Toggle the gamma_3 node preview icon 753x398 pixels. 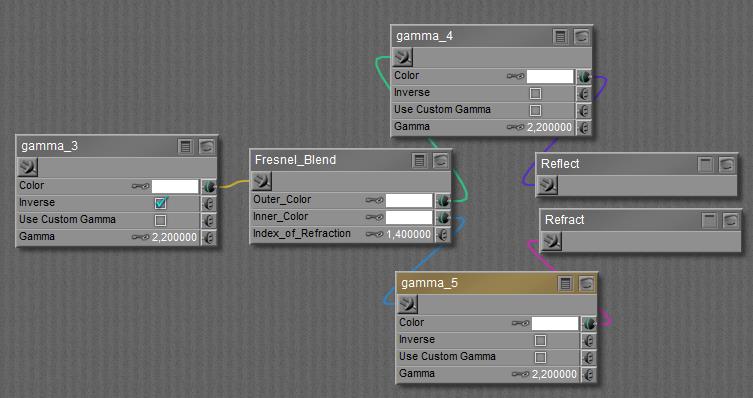coord(207,146)
